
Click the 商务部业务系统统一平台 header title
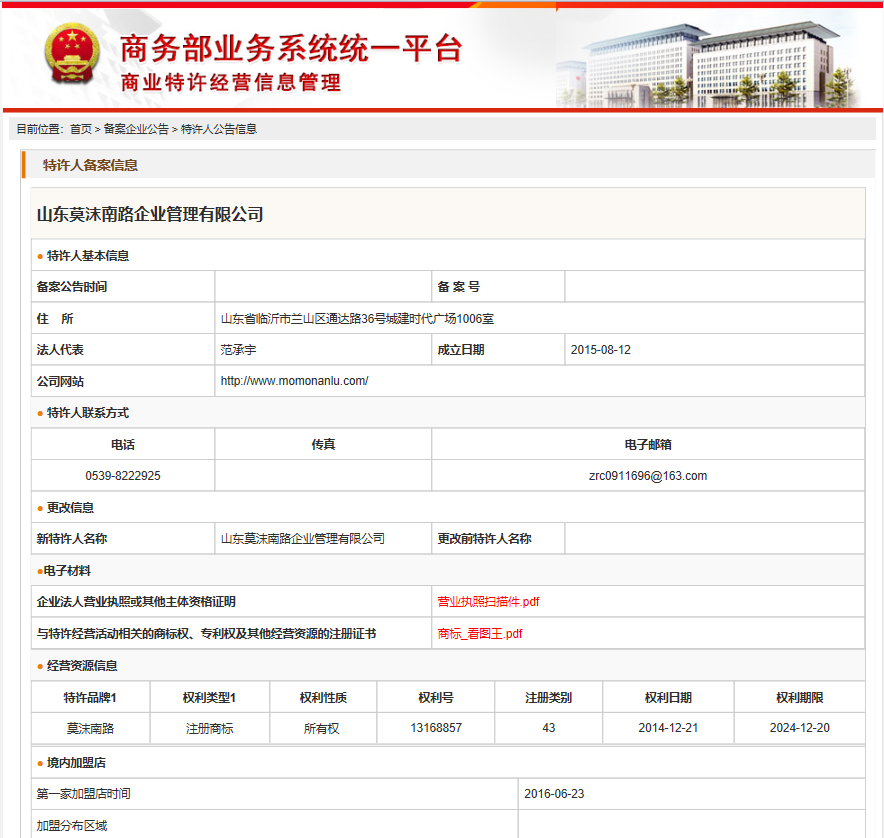(x=290, y=48)
